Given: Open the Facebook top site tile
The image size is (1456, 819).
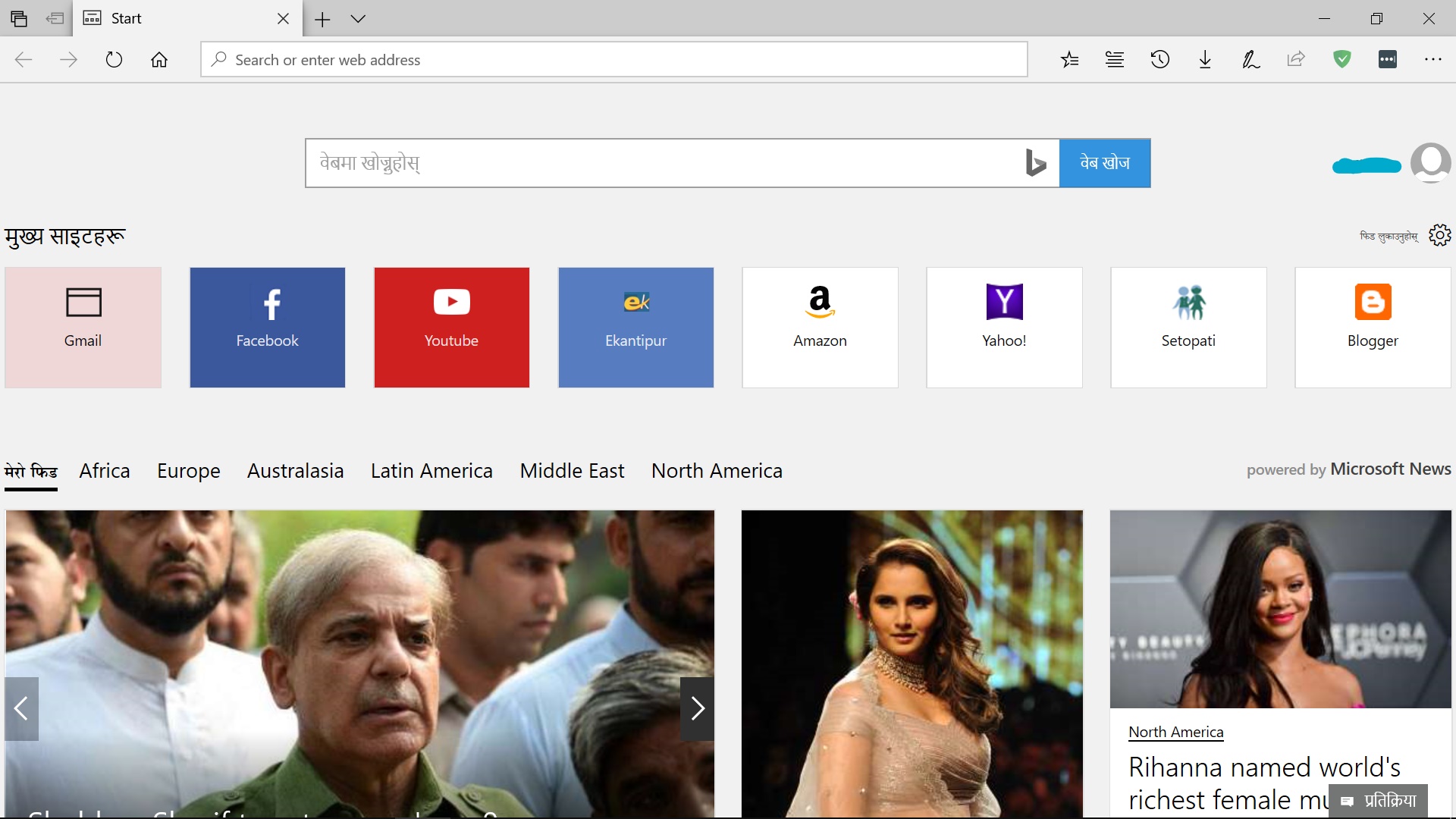Looking at the screenshot, I should pos(268,328).
